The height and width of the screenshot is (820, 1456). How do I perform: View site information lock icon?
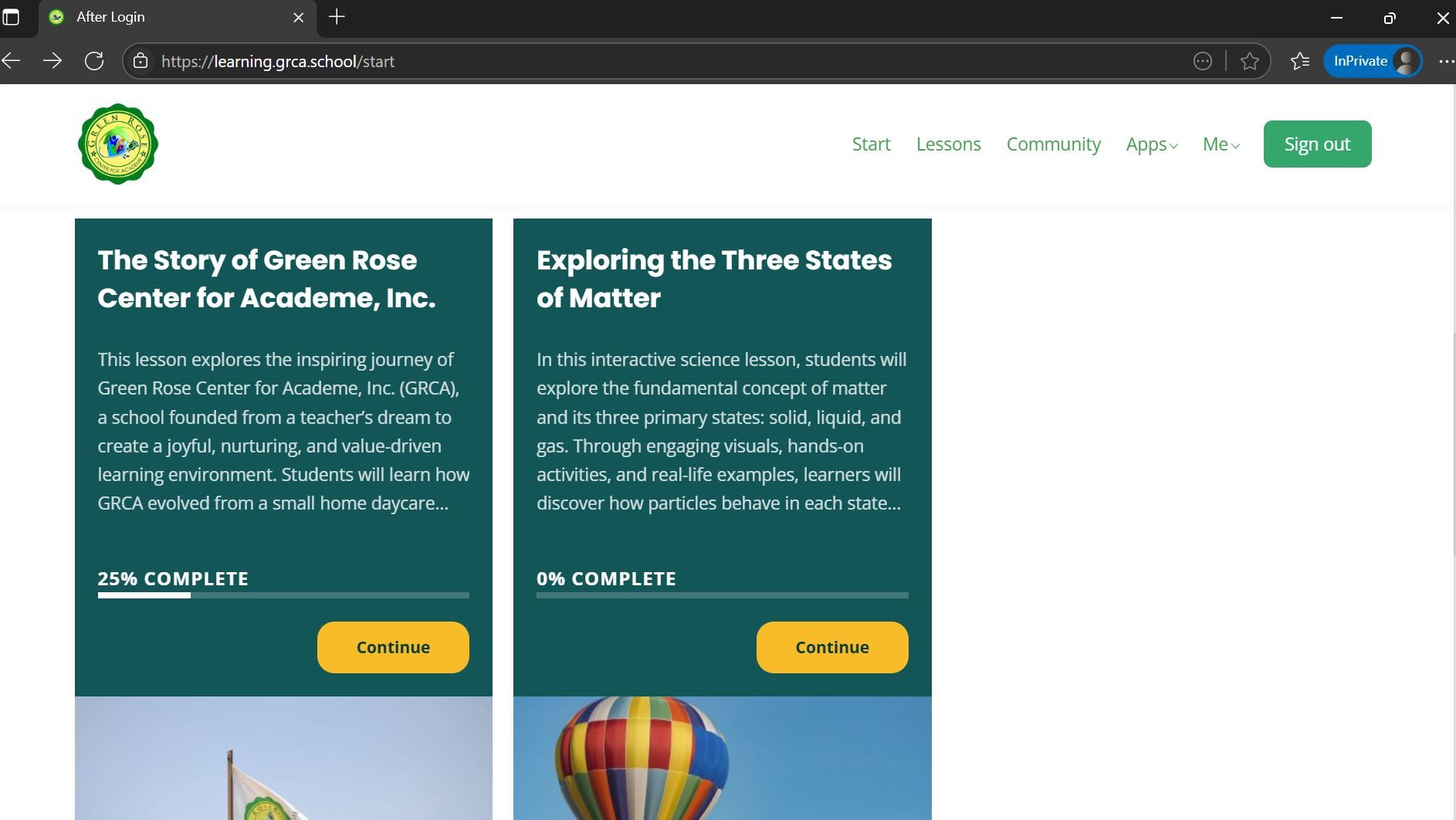141,61
